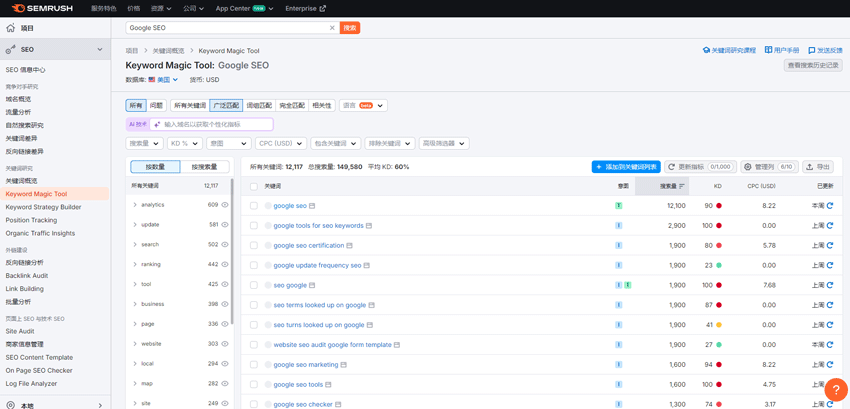Open the 意图 intent filter dropdown
Viewport: 850px width, 409px height.
[229, 143]
